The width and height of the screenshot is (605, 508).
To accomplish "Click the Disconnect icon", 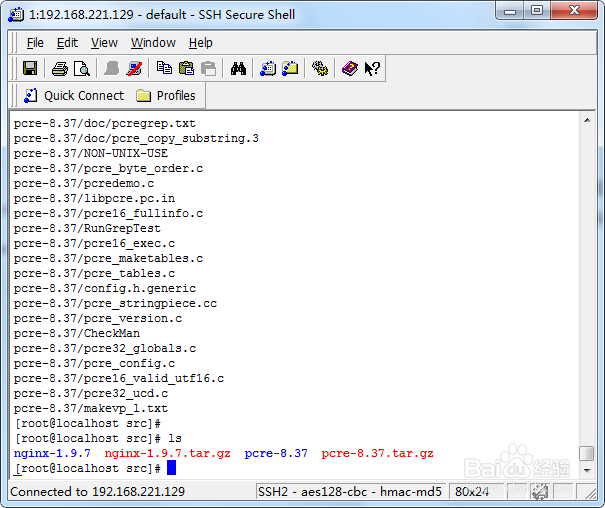I will tap(134, 69).
